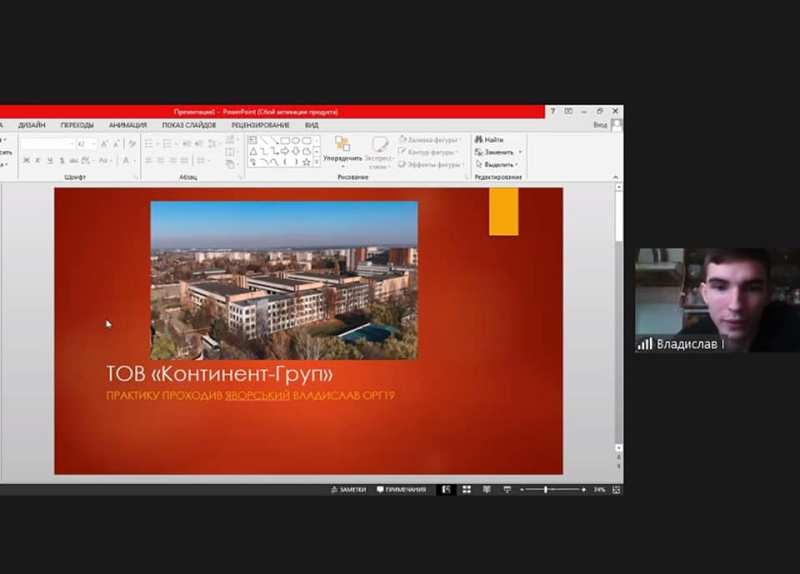Open PowerPoint help question mark
The height and width of the screenshot is (574, 800).
click(553, 111)
